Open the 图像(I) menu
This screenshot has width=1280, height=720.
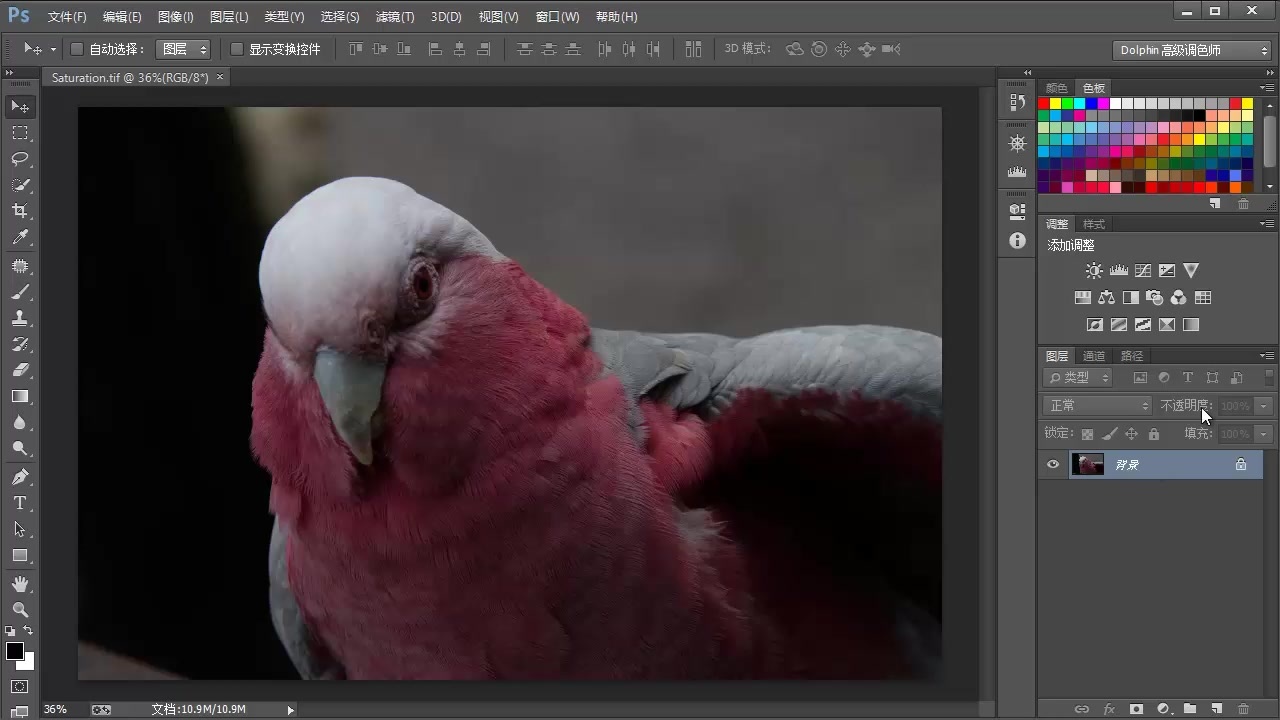(176, 17)
